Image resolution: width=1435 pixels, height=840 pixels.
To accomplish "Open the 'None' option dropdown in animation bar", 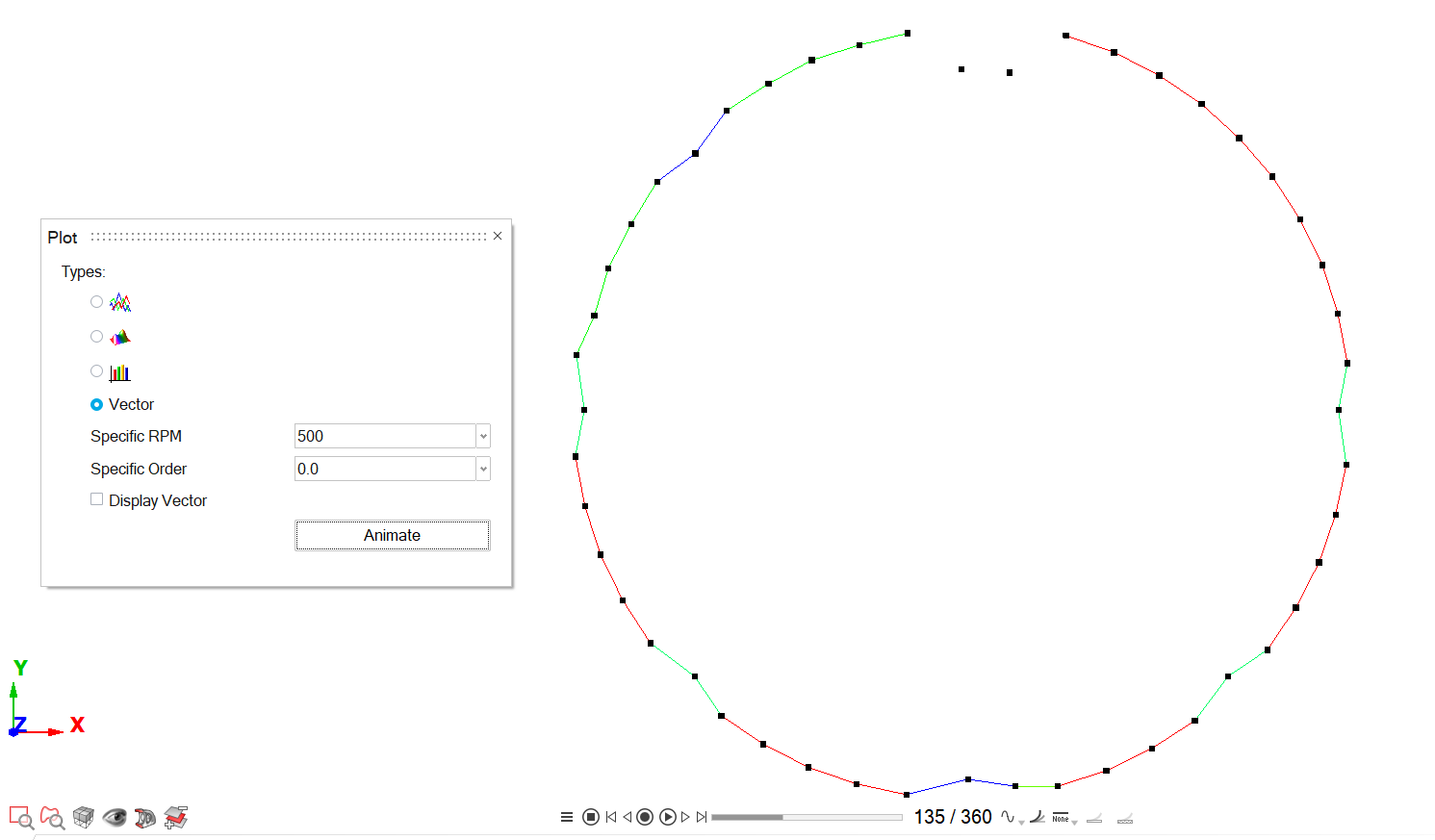I will pyautogui.click(x=1063, y=818).
